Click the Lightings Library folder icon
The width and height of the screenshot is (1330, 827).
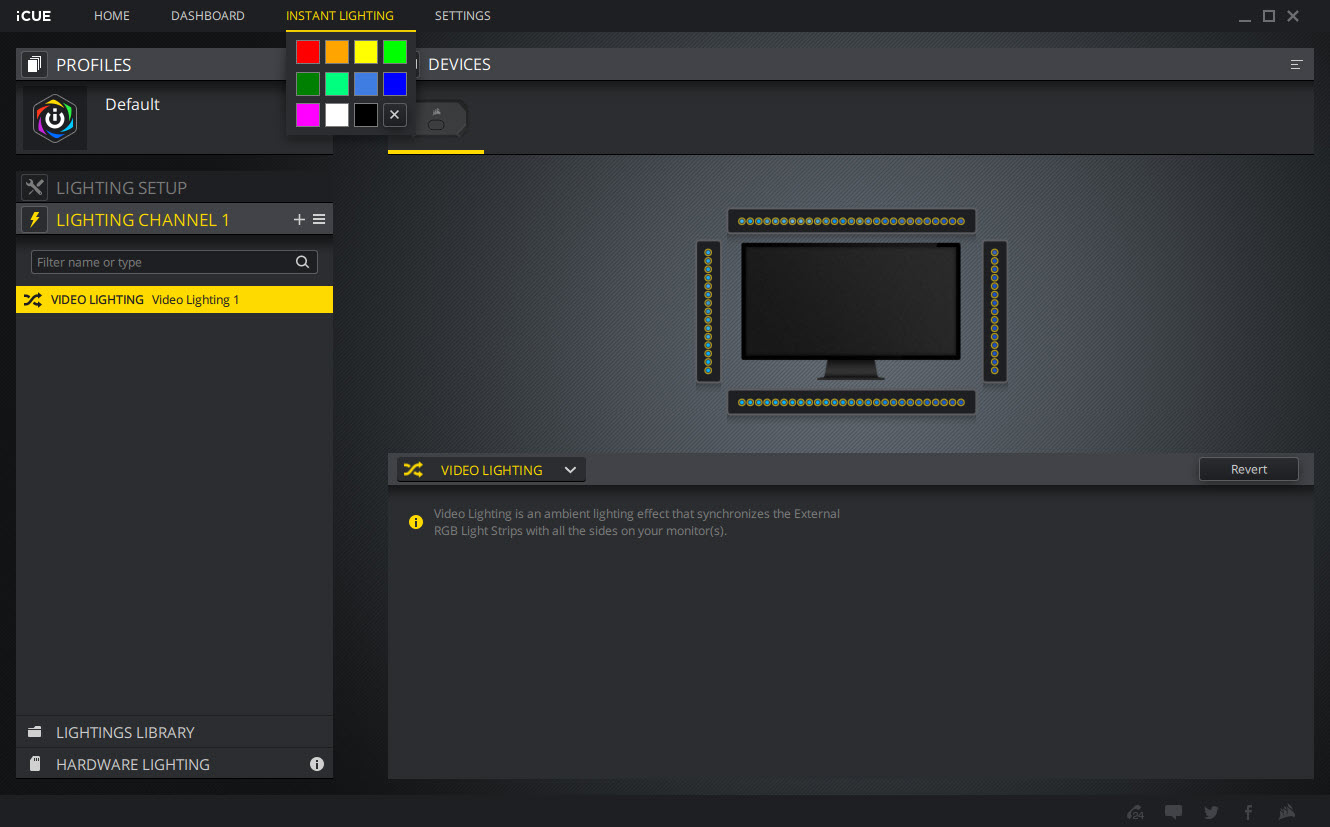[x=35, y=732]
